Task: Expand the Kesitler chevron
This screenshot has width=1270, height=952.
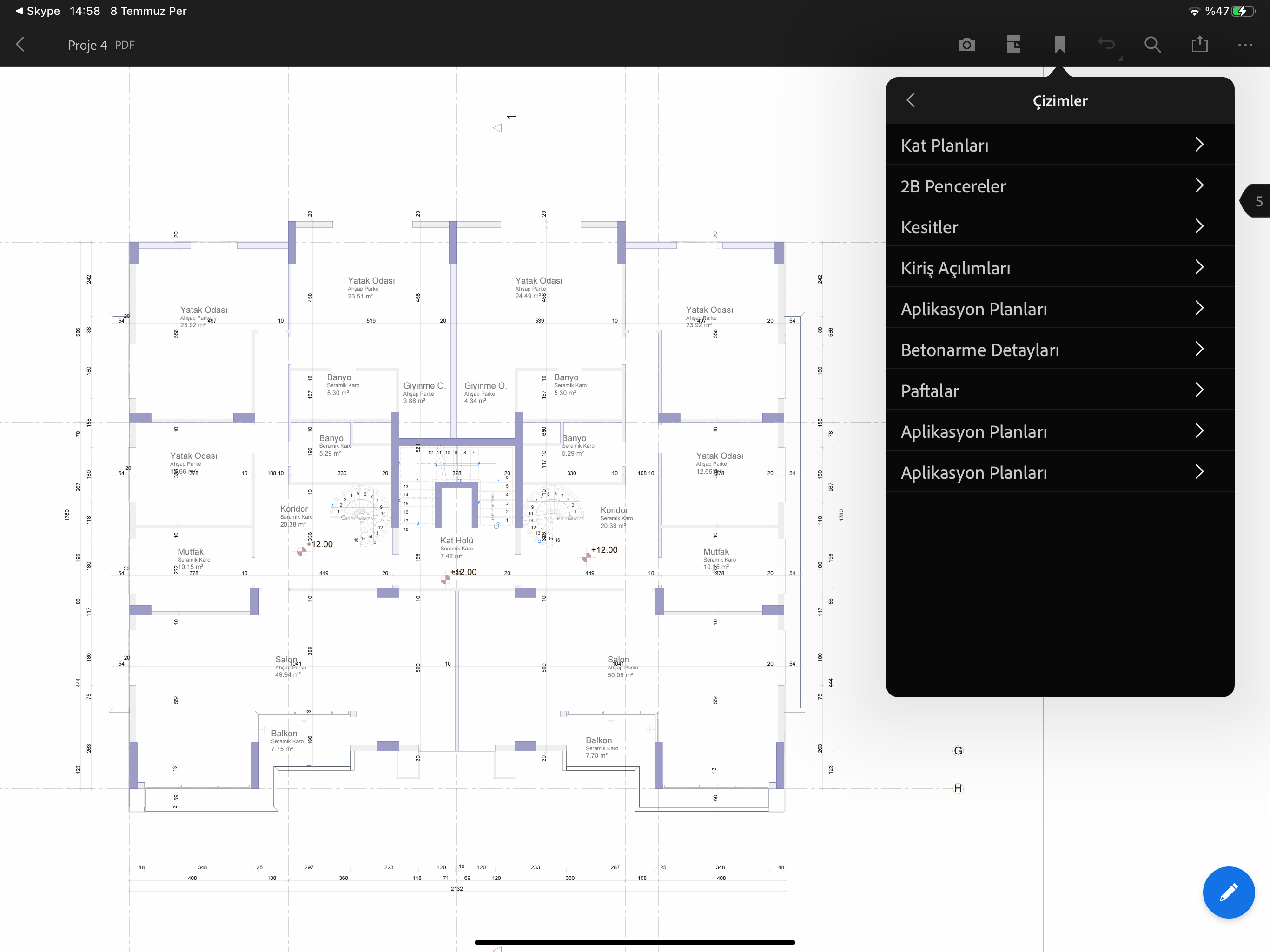Action: [x=1199, y=226]
